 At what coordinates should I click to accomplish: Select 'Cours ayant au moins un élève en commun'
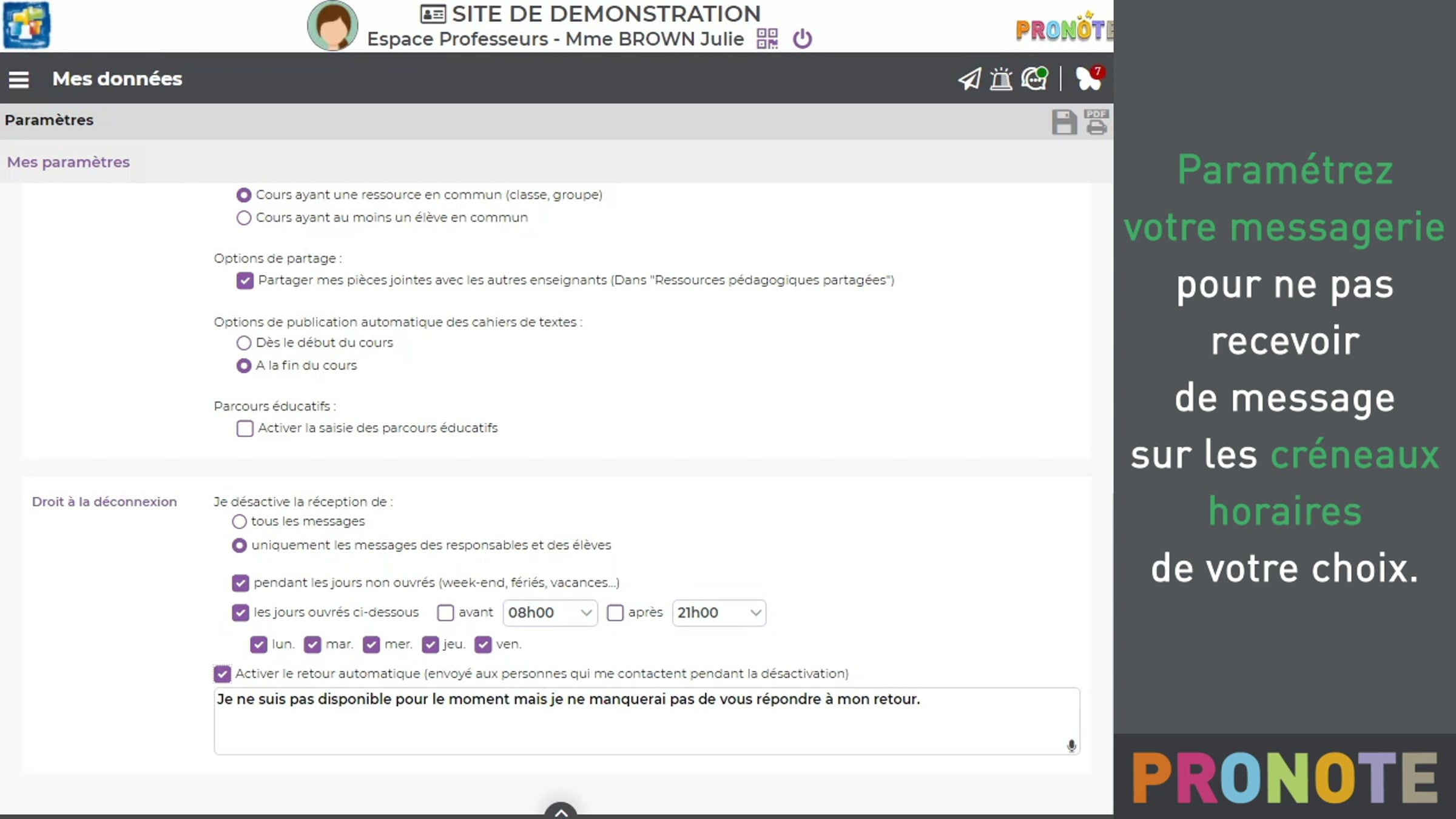(x=244, y=218)
